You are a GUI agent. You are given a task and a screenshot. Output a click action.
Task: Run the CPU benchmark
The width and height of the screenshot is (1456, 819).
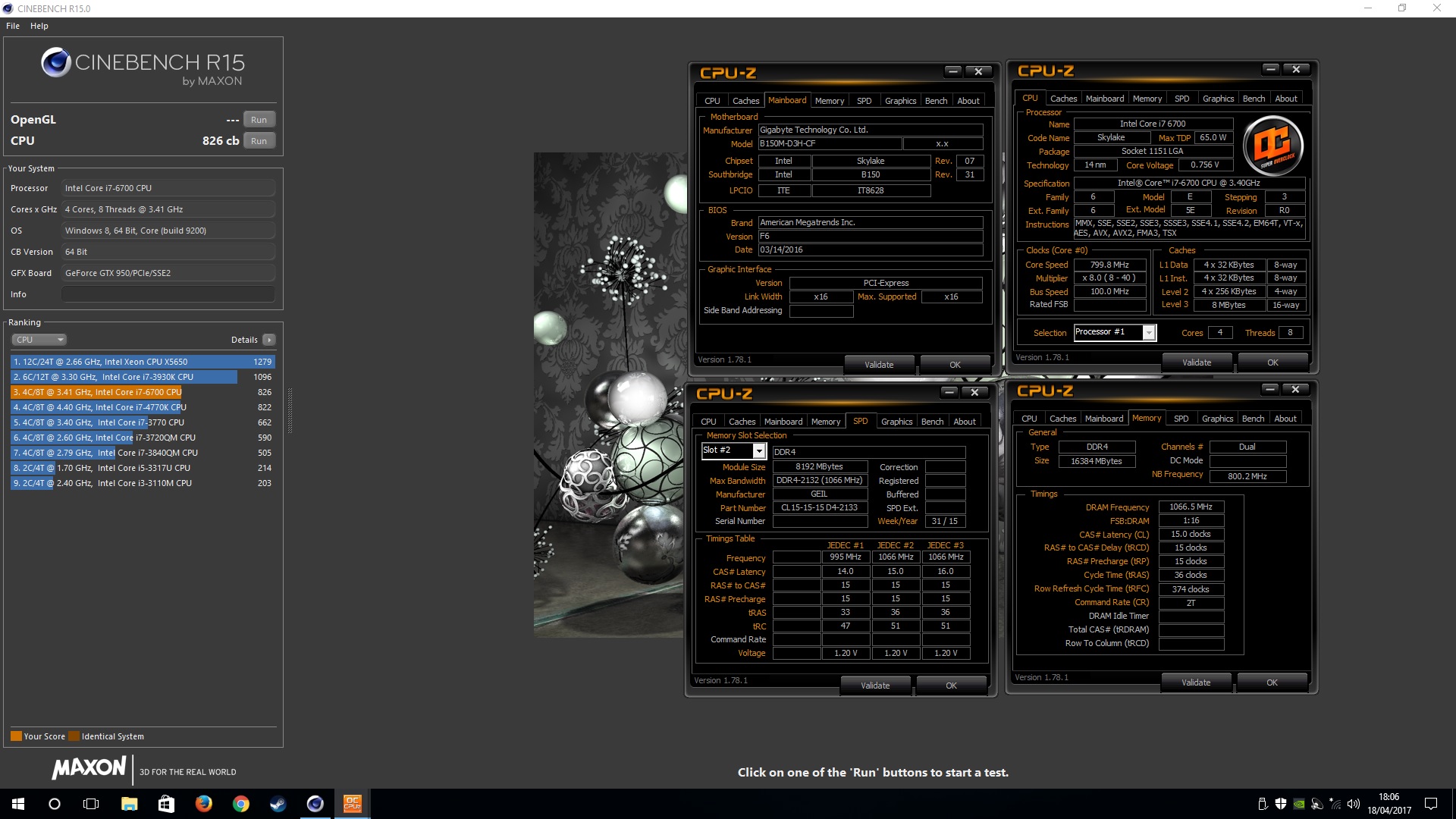pos(259,141)
